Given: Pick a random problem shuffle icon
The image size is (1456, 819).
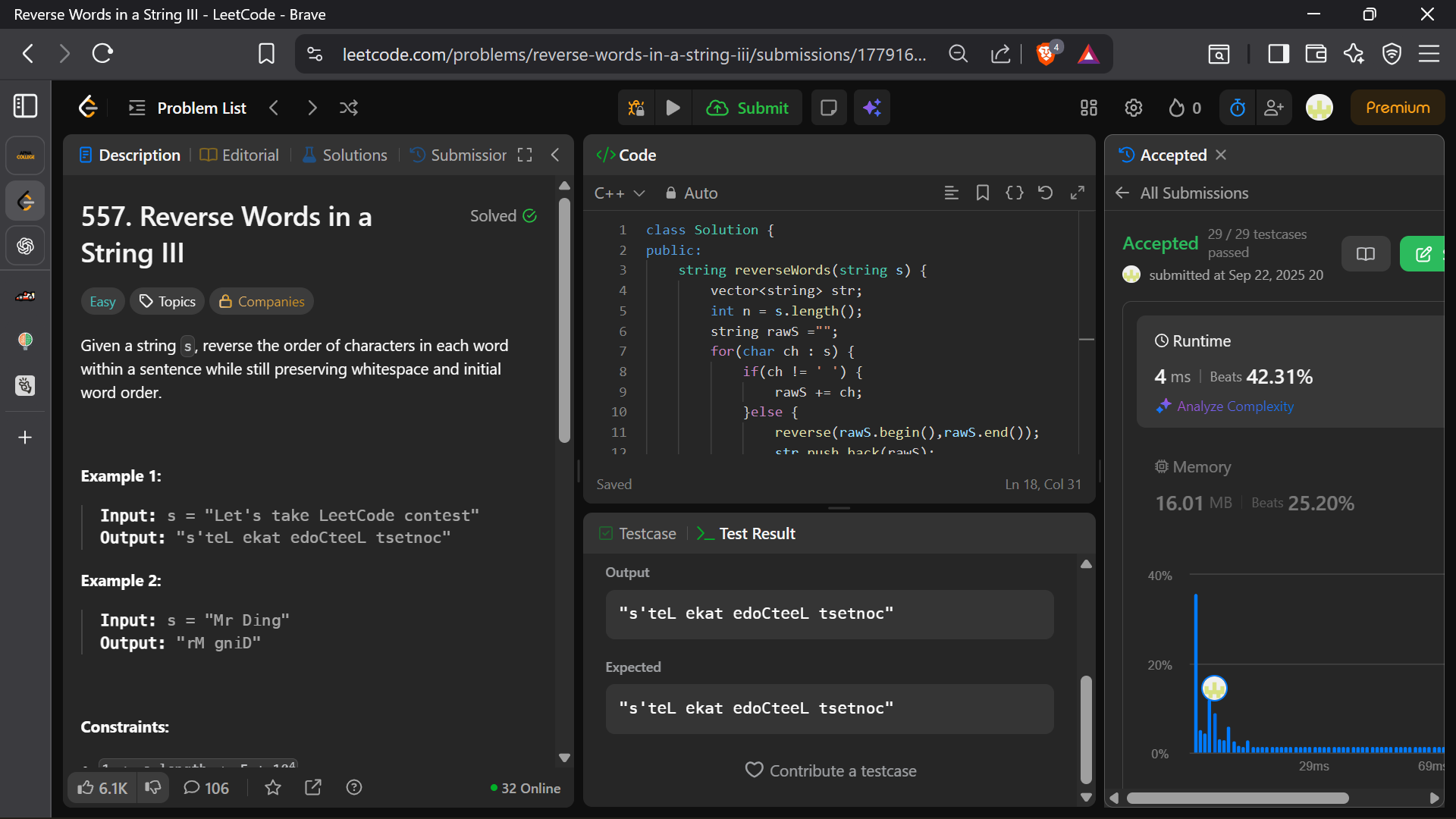Looking at the screenshot, I should click(x=349, y=108).
